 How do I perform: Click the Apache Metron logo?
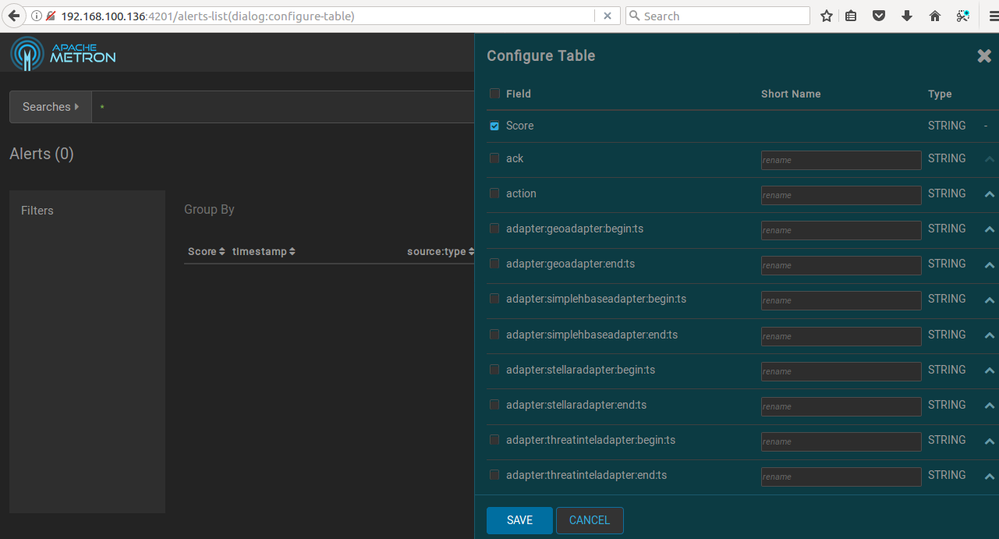tap(63, 53)
